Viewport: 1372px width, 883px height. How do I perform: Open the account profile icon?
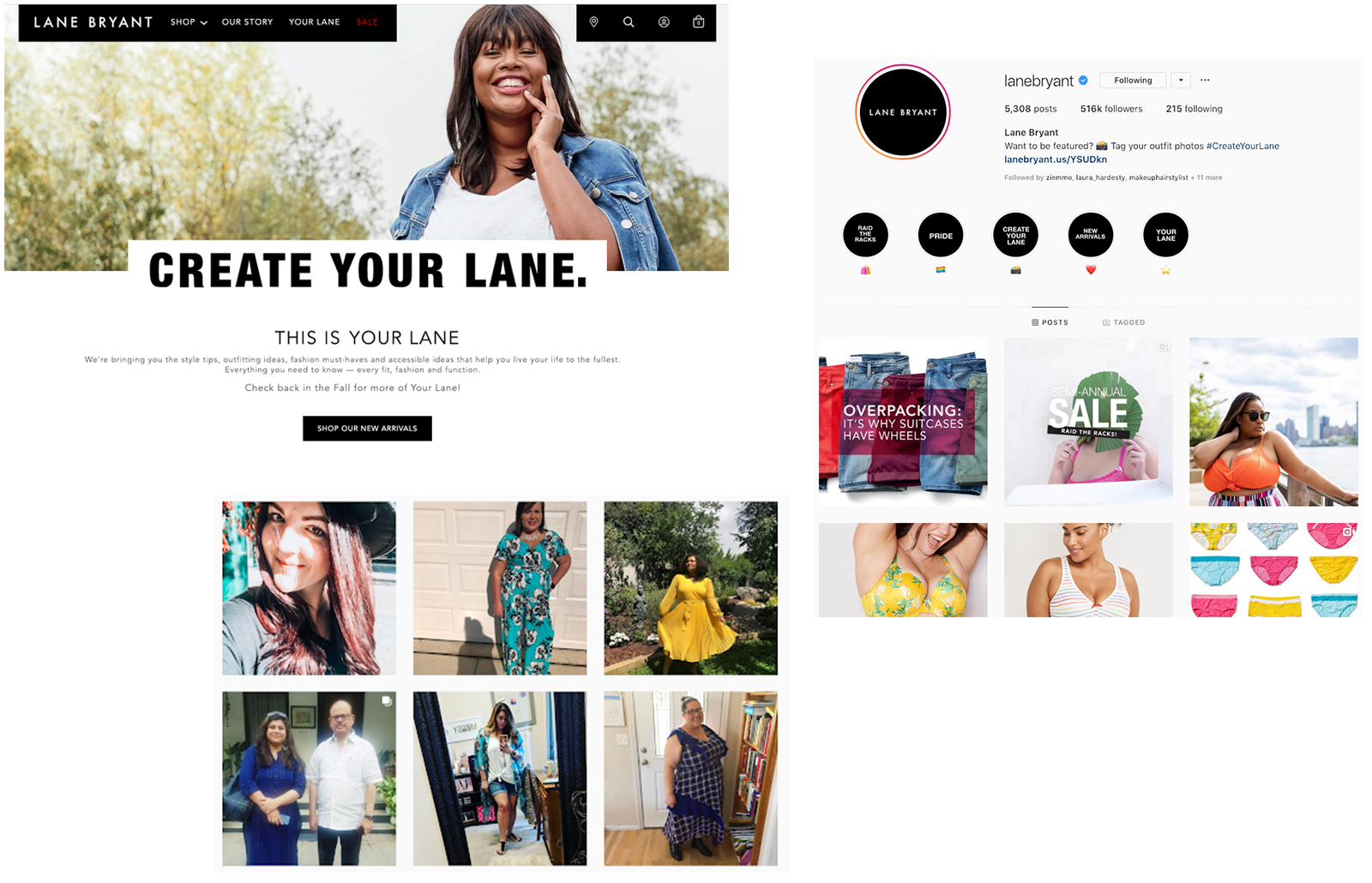[x=664, y=22]
